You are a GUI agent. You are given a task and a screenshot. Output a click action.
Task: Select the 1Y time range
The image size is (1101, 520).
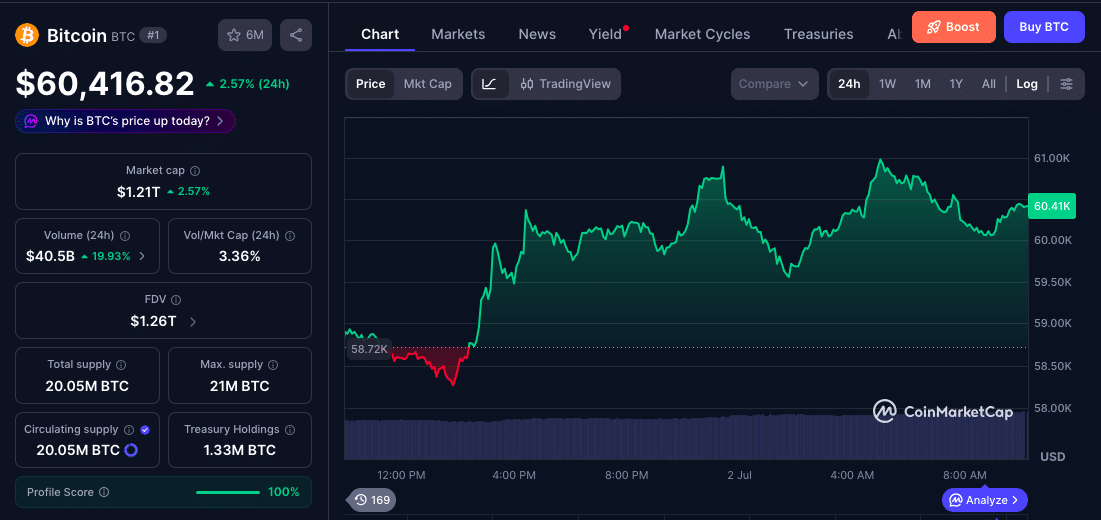click(x=956, y=84)
